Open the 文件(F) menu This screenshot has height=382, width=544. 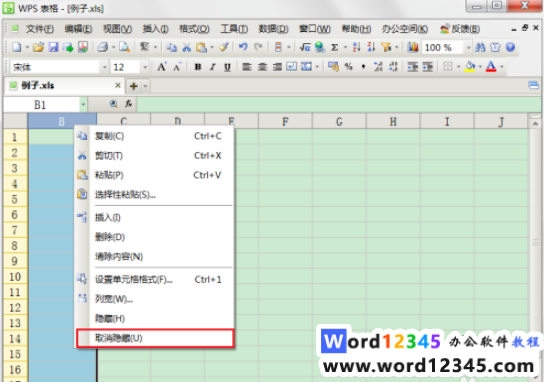[x=40, y=29]
